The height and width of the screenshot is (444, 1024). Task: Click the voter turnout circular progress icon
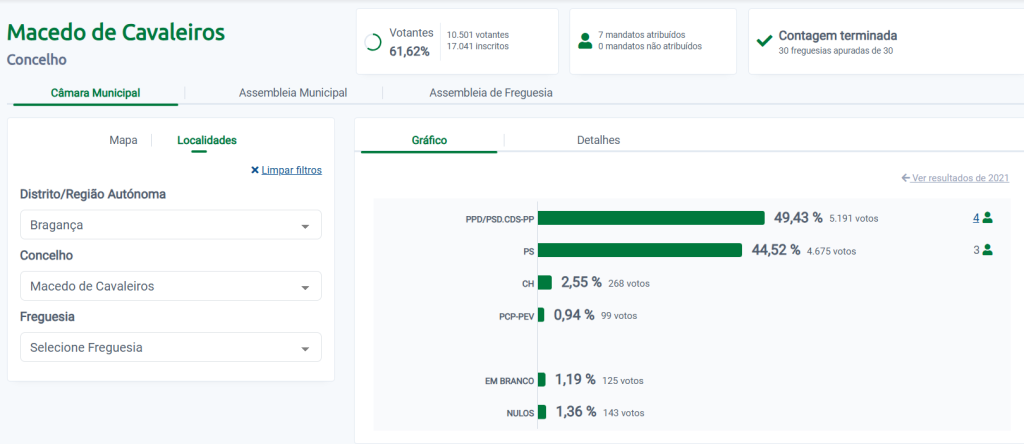[x=373, y=42]
